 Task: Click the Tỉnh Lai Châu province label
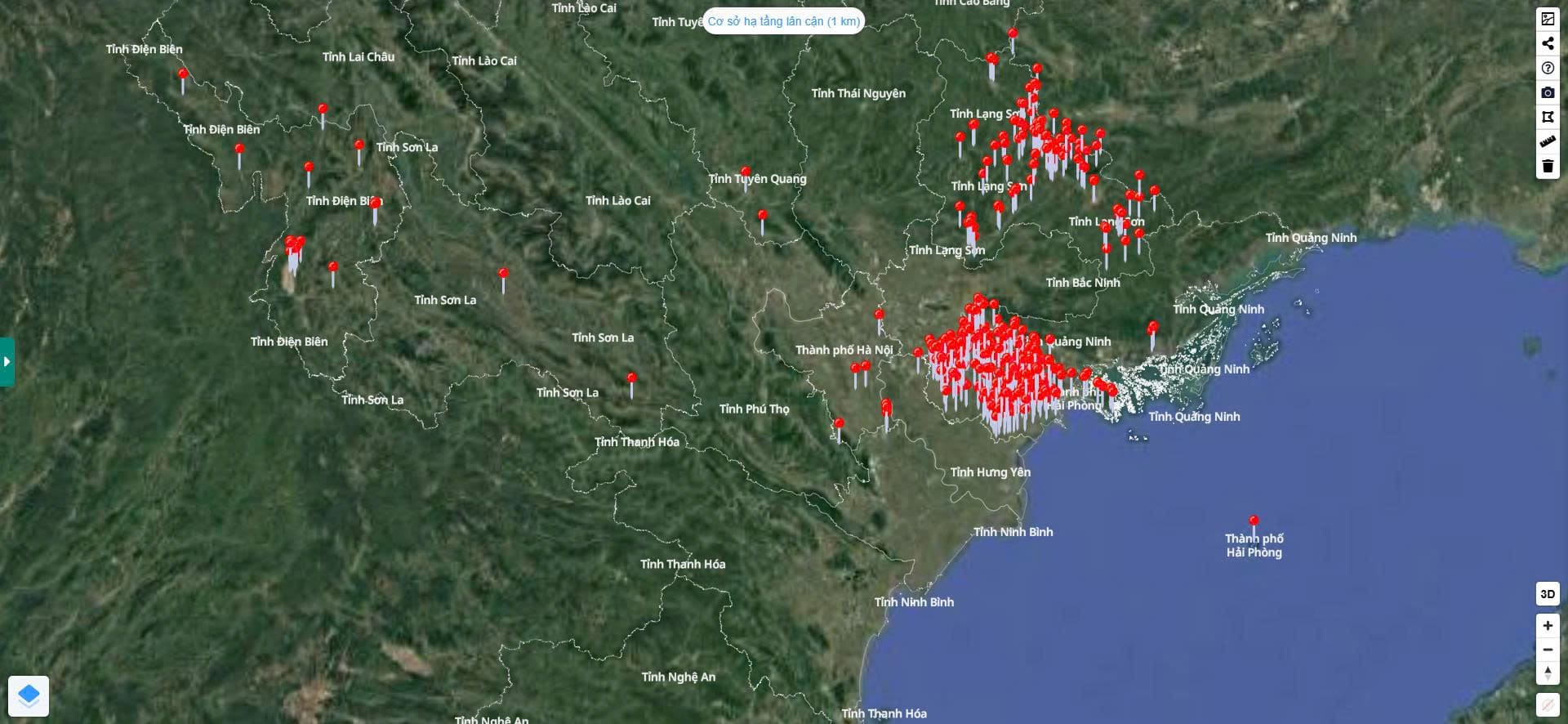358,57
